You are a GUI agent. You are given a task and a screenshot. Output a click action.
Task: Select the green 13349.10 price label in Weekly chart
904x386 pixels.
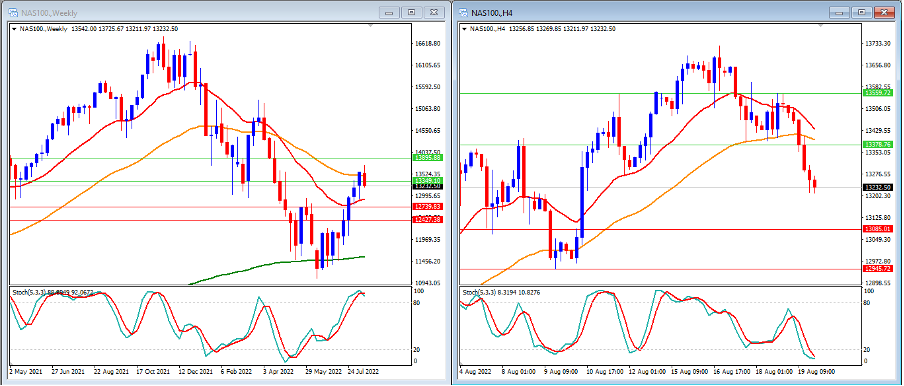point(427,180)
